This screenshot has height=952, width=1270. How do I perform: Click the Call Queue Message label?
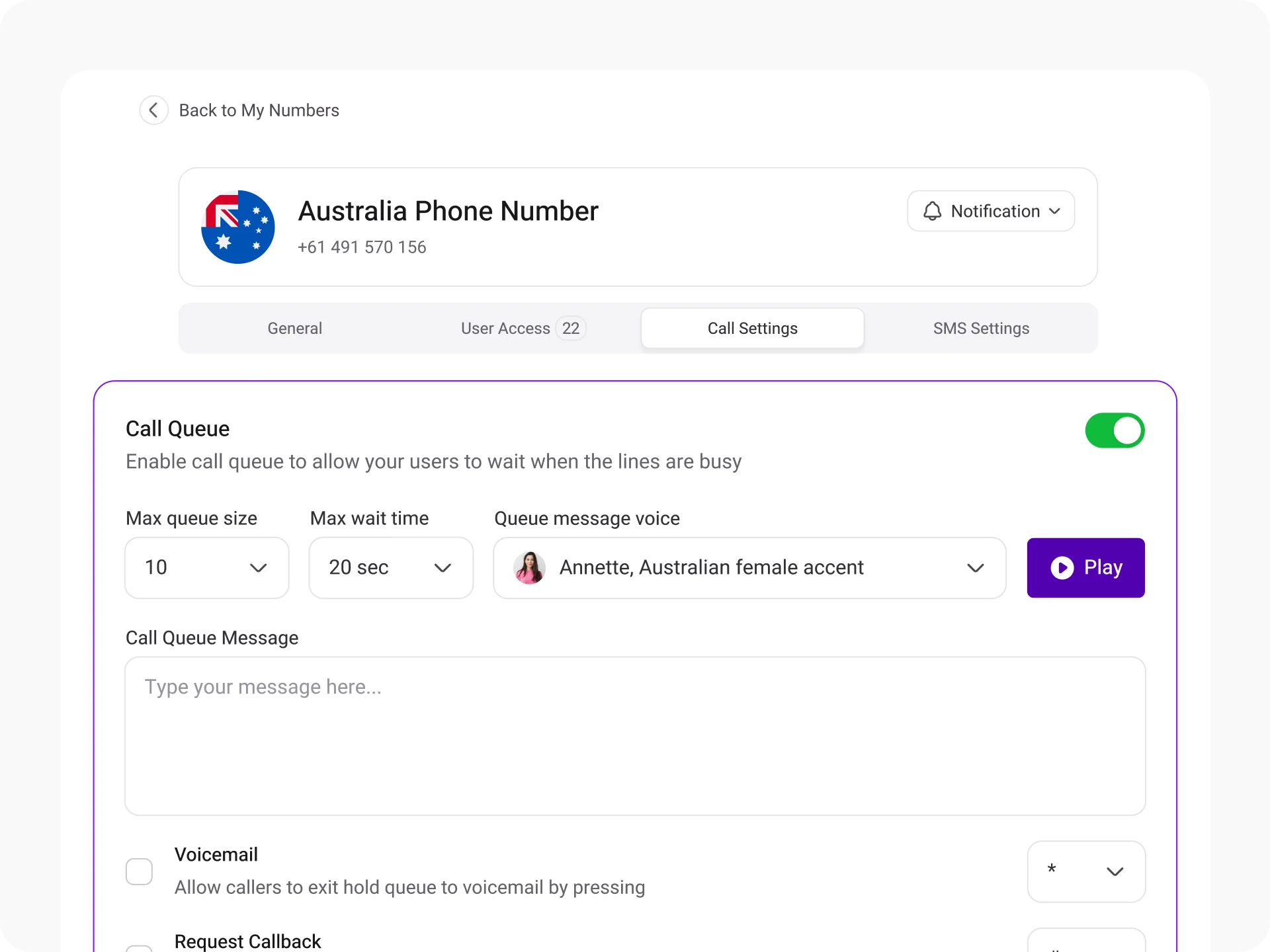(x=212, y=637)
